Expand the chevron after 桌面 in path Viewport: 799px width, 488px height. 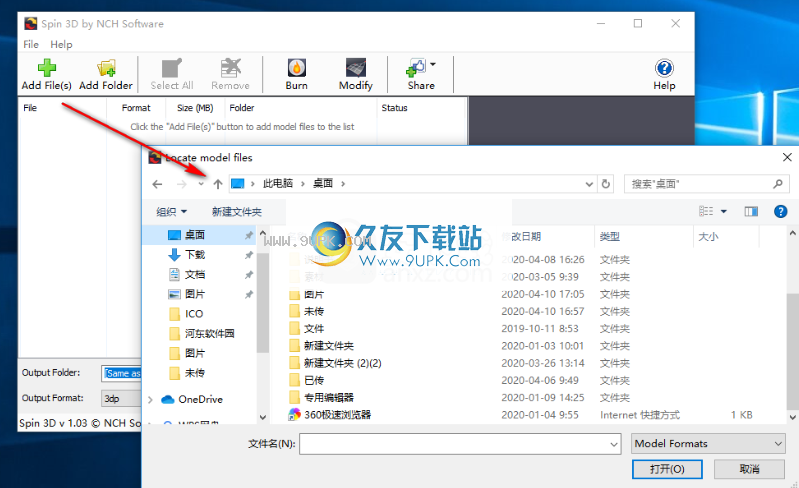343,184
